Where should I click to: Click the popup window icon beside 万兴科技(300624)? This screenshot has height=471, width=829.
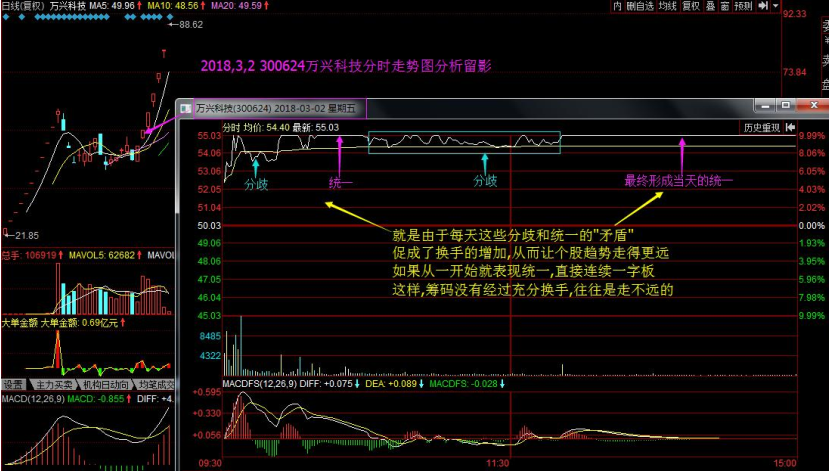(x=185, y=106)
